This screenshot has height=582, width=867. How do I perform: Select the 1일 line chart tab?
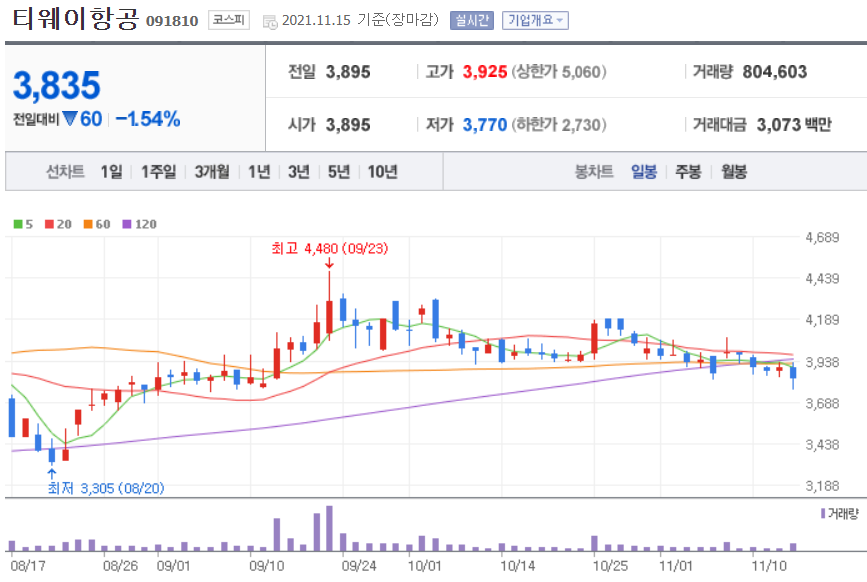point(111,172)
